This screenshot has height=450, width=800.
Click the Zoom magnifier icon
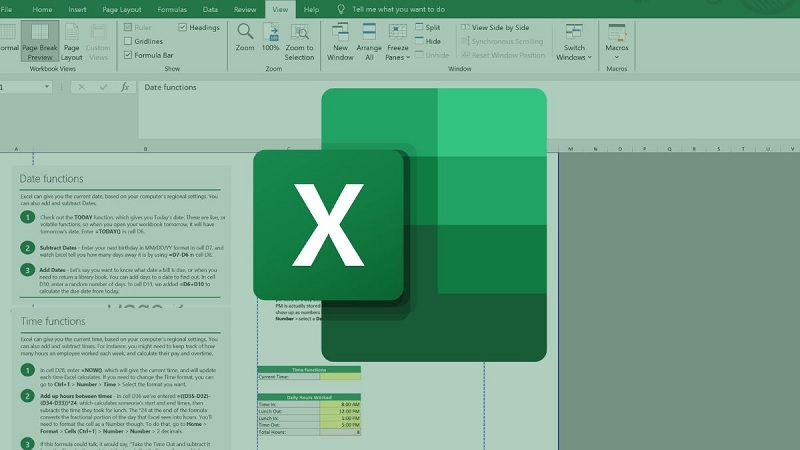pos(245,32)
